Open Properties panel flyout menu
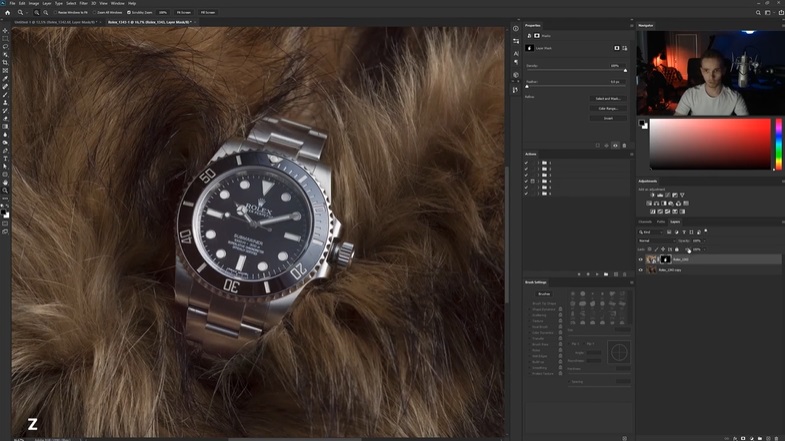785x441 pixels. tap(631, 26)
